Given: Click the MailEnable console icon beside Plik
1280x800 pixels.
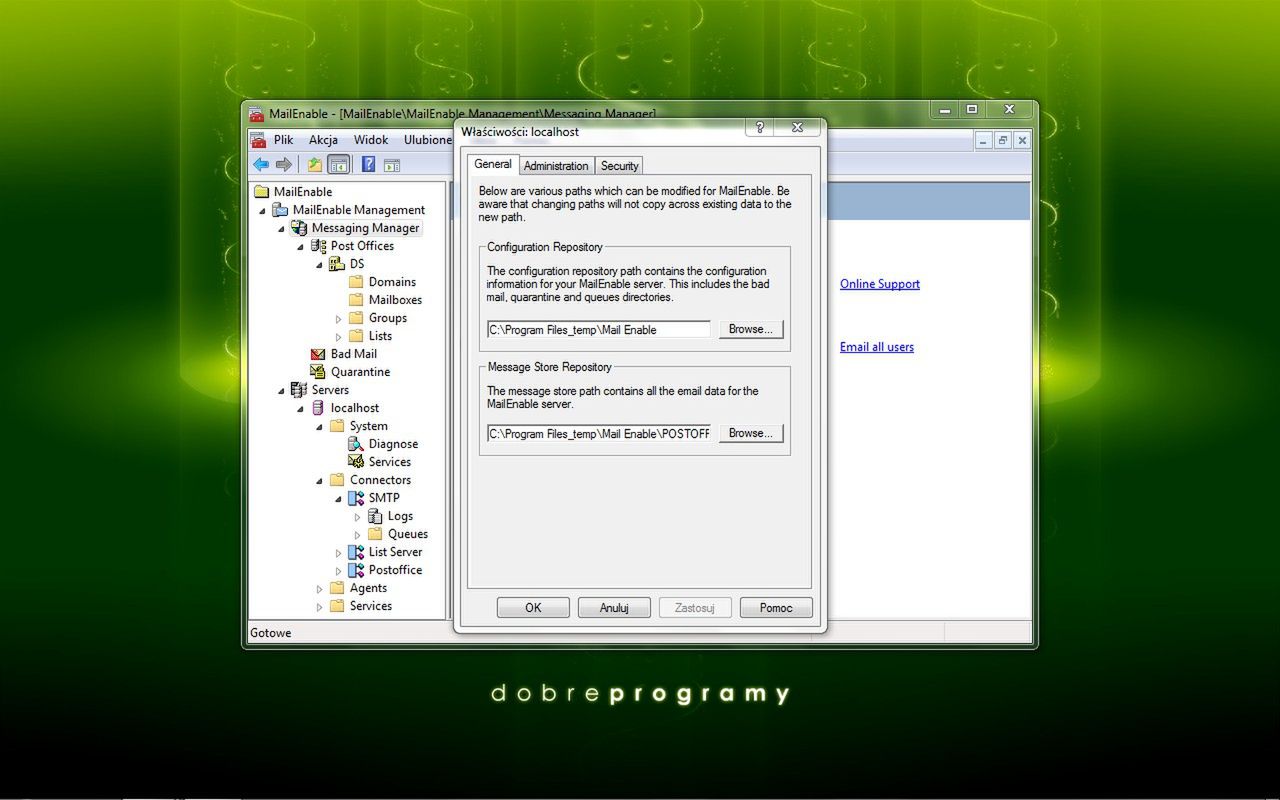Looking at the screenshot, I should 258,140.
